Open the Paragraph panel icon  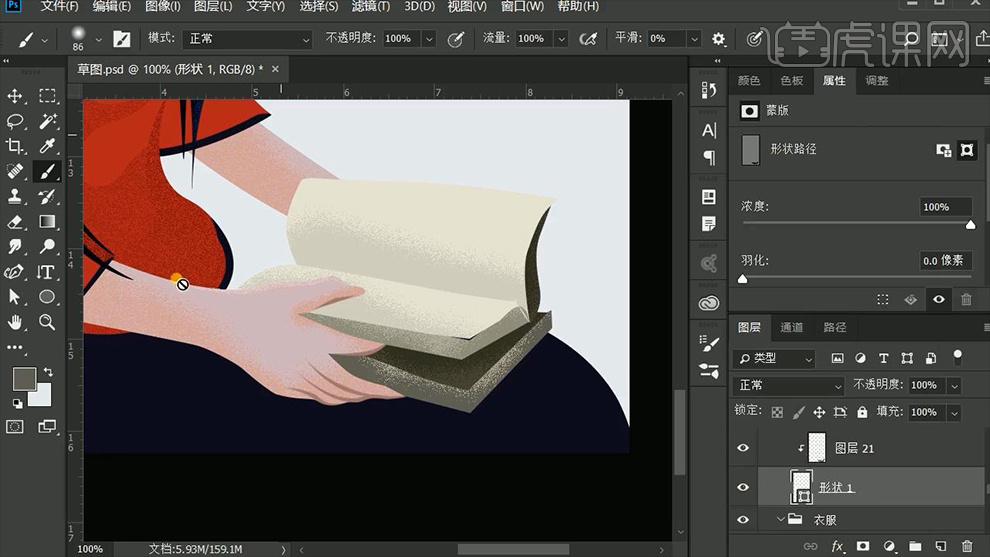click(x=708, y=157)
